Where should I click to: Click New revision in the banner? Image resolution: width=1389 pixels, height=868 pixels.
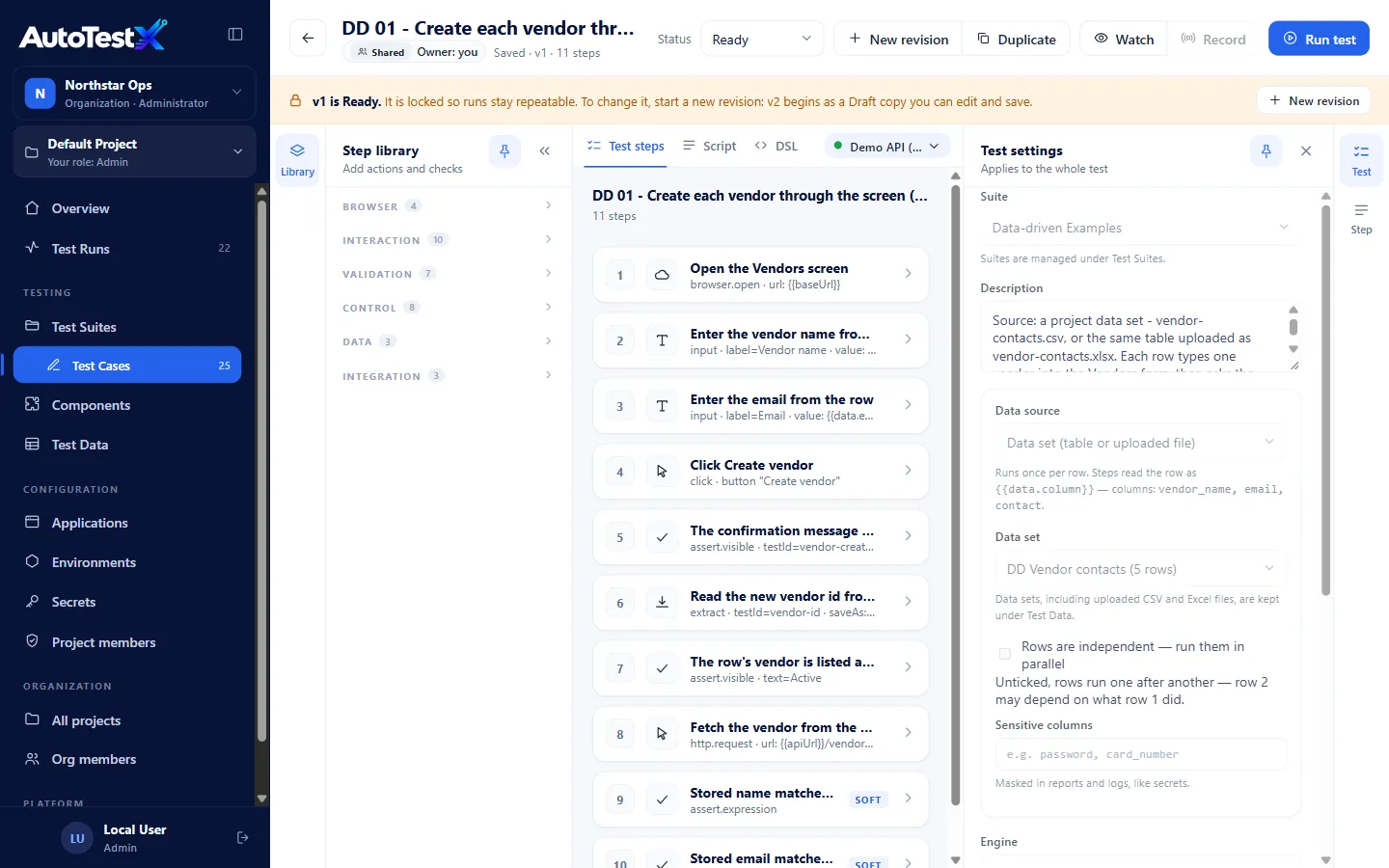point(1314,100)
